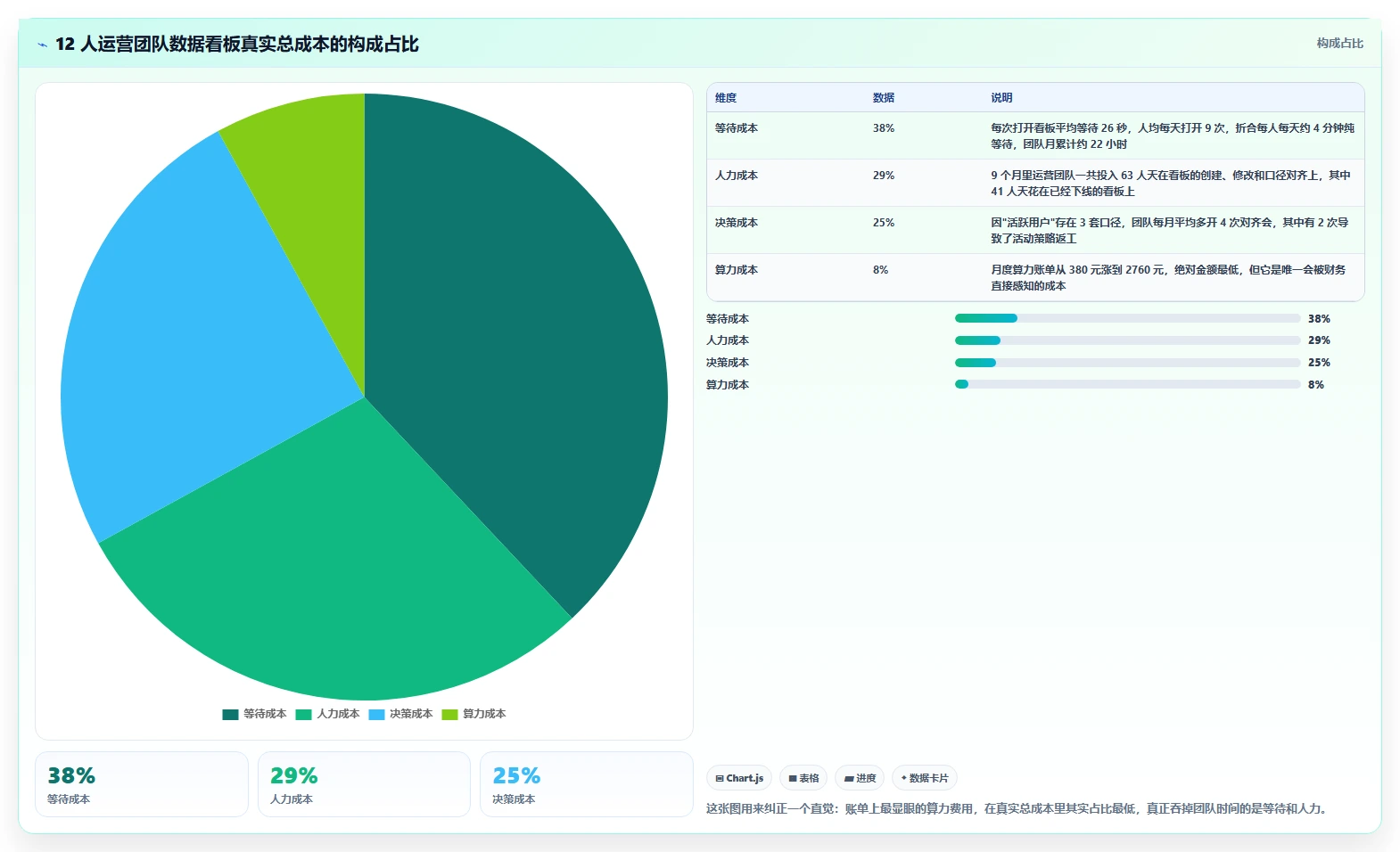Image resolution: width=1400 pixels, height=852 pixels.
Task: Click the 数据 column header
Action: [884, 98]
